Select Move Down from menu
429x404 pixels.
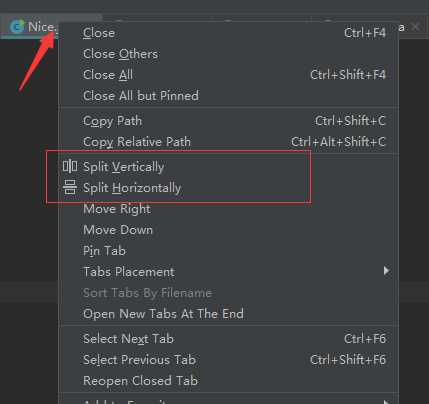click(229, 230)
